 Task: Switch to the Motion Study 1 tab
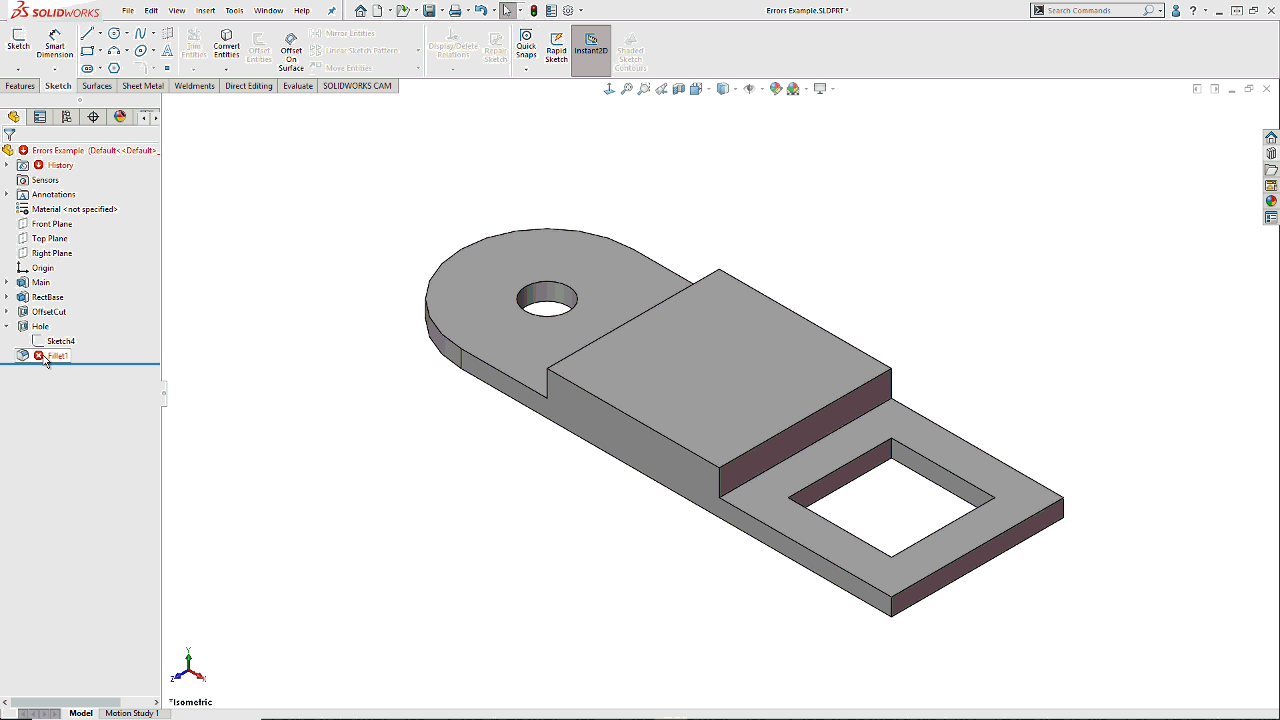click(132, 713)
